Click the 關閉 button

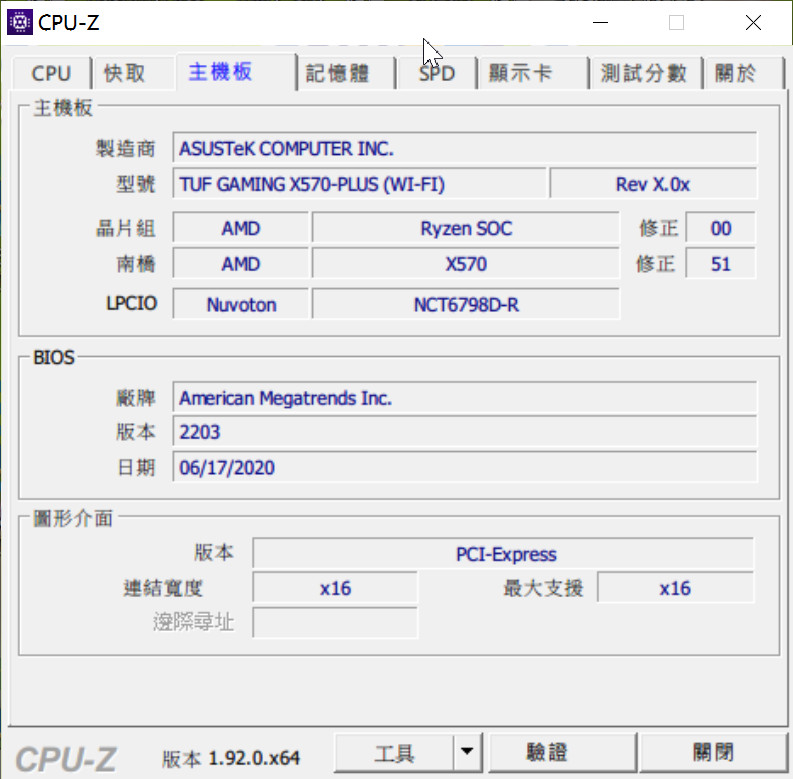coord(713,753)
